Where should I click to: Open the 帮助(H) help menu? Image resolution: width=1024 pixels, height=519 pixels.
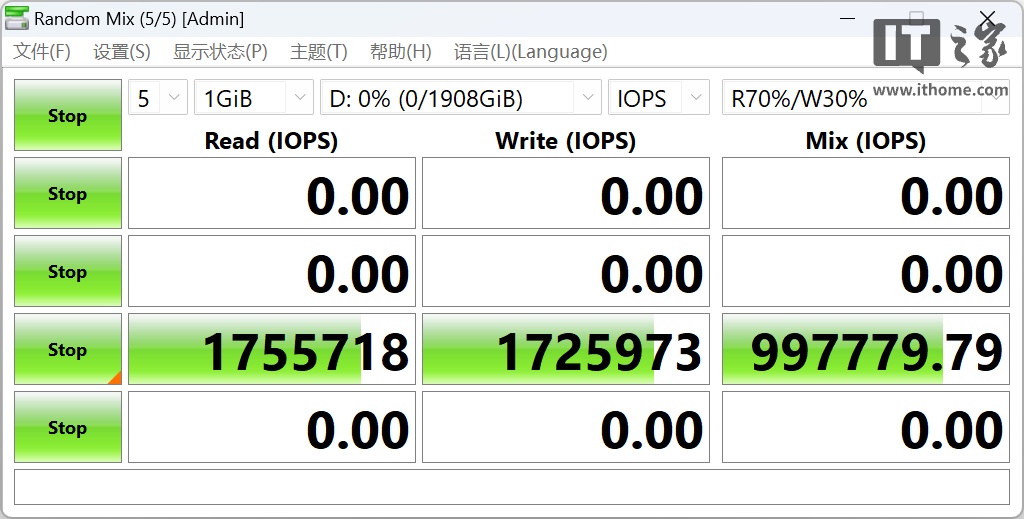pos(400,52)
